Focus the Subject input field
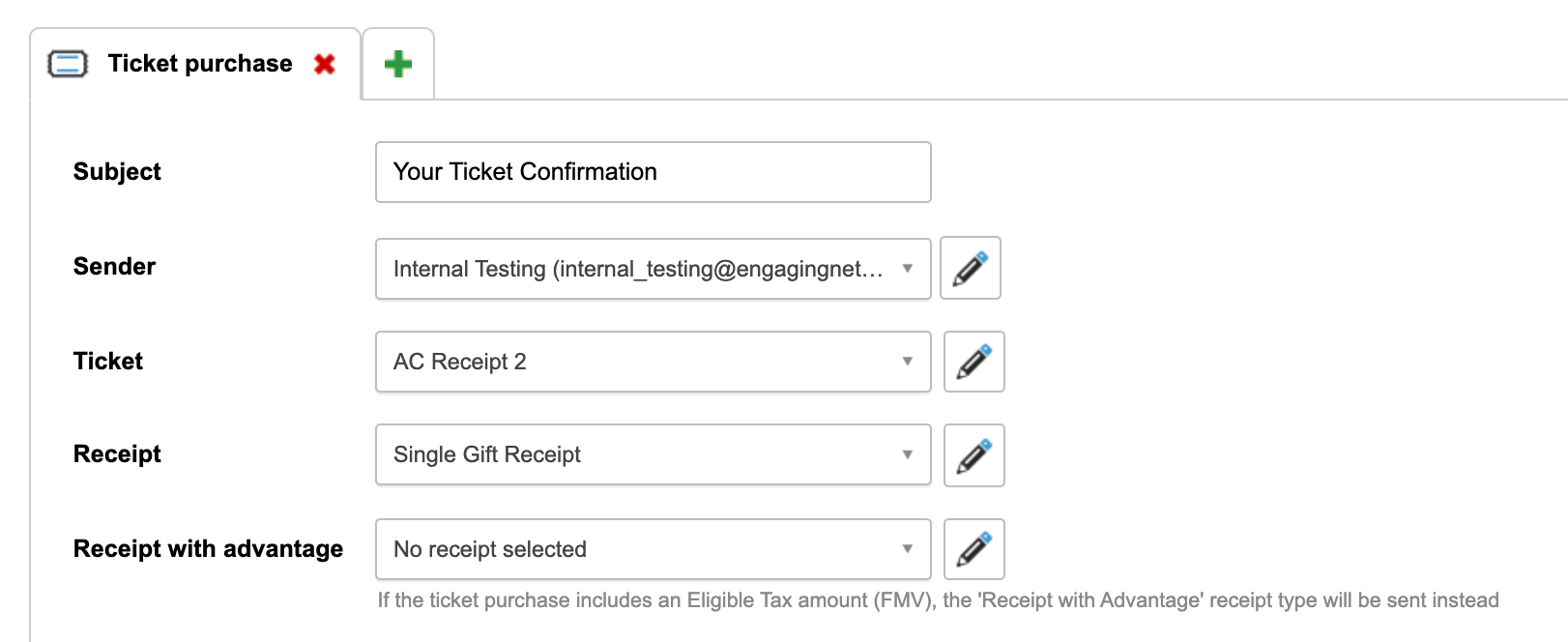Image resolution: width=1568 pixels, height=642 pixels. pos(653,172)
